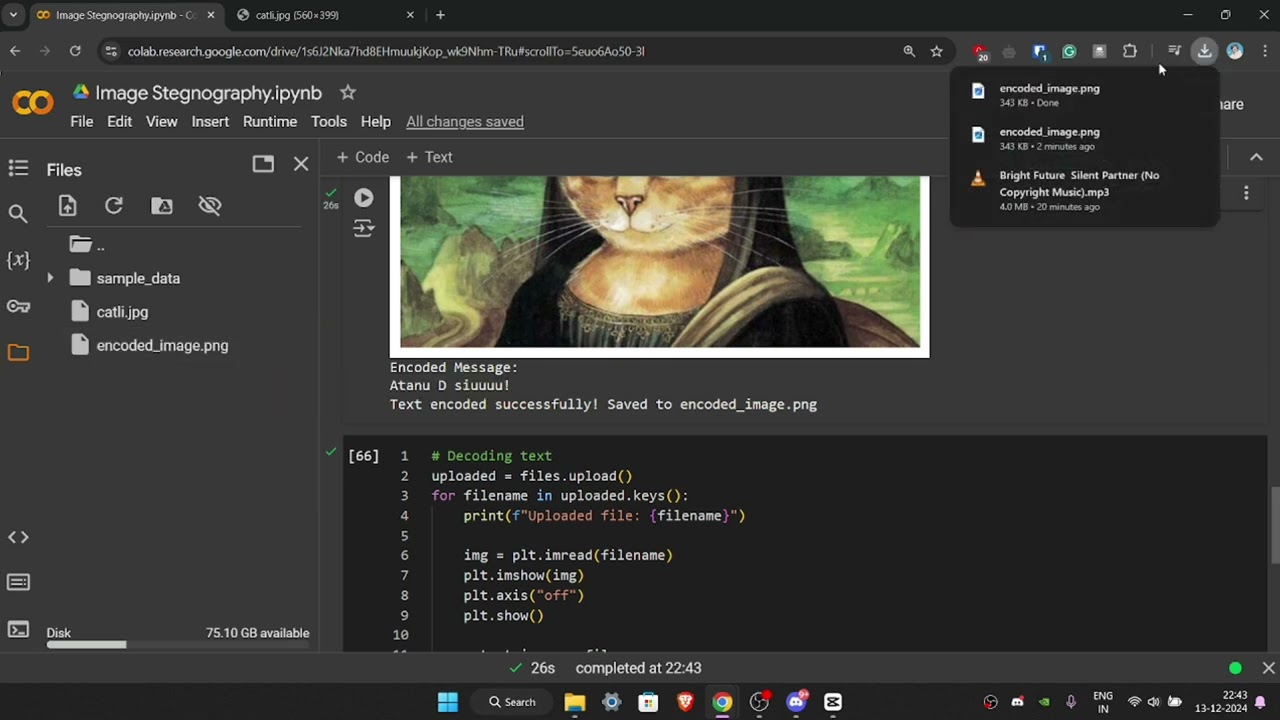Open cell more options menu
1280x720 pixels.
click(x=1246, y=193)
